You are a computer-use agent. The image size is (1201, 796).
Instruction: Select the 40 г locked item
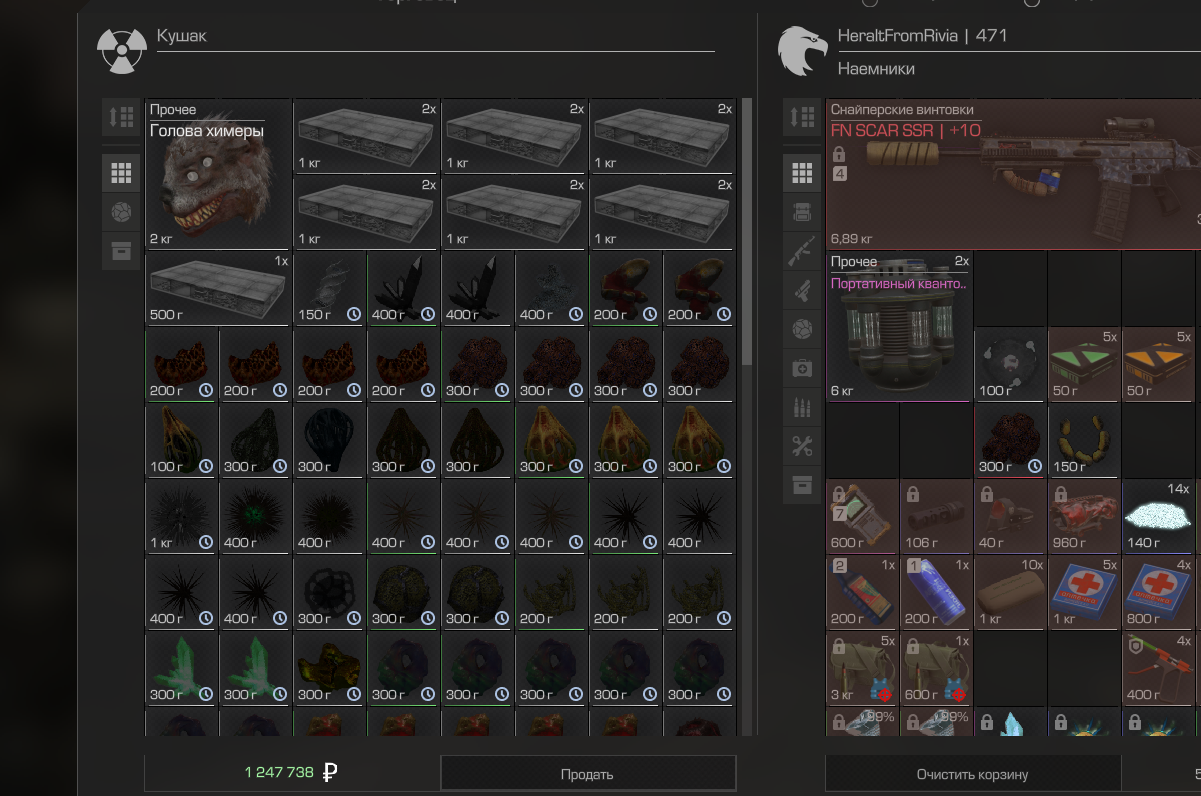click(x=1010, y=516)
